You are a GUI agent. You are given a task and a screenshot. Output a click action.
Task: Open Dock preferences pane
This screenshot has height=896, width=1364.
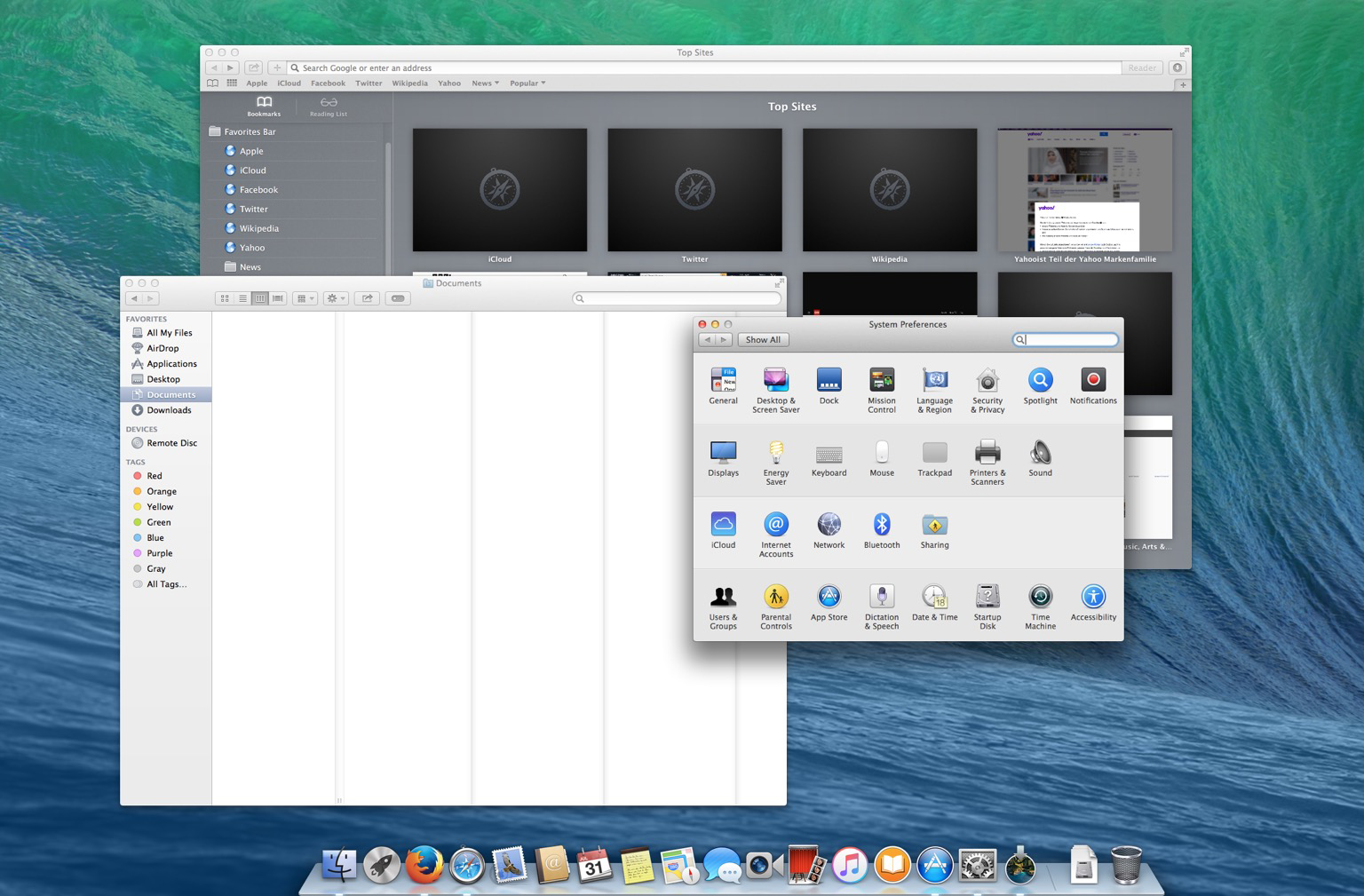[x=829, y=385]
